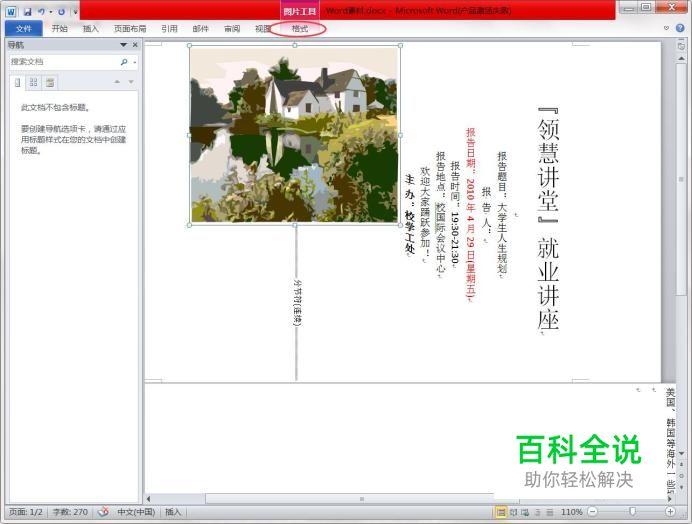Image resolution: width=692 pixels, height=524 pixels.
Task: Browse search results tab in navigation pane
Action: tap(50, 83)
